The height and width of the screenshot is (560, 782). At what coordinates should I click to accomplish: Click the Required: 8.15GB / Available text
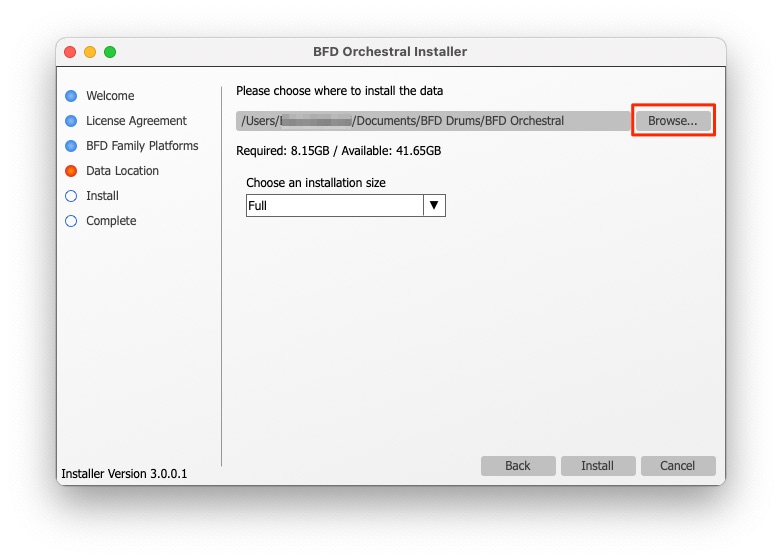point(339,151)
